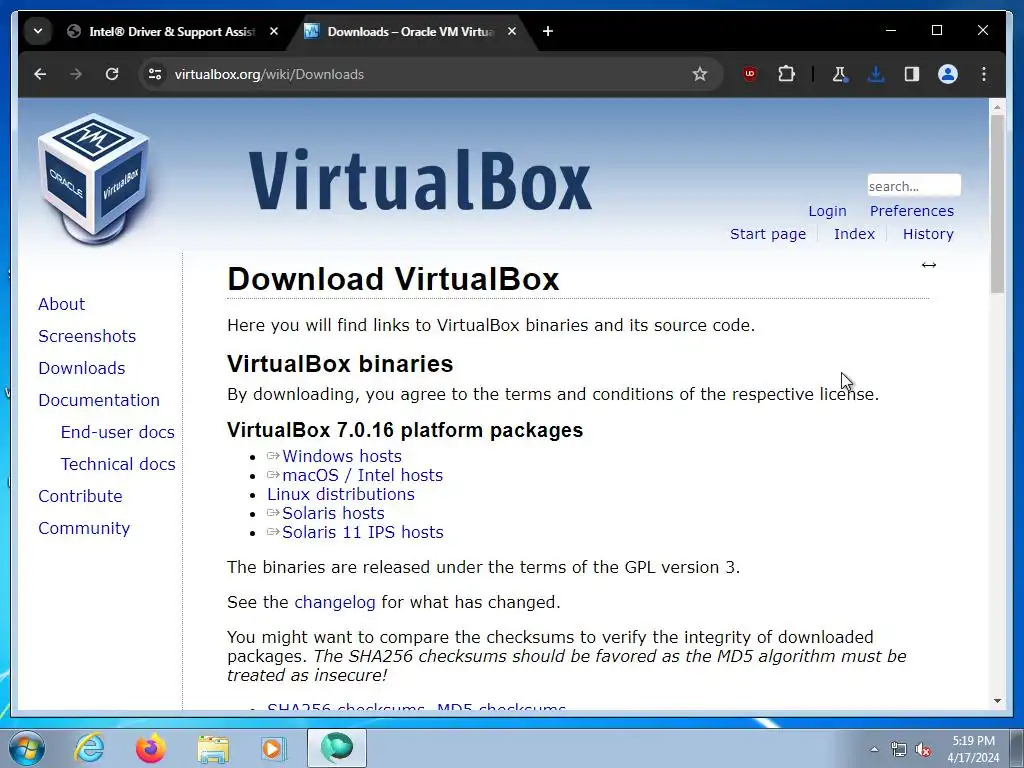
Task: Download the Solaris 11 IPS hosts package
Action: [x=362, y=532]
